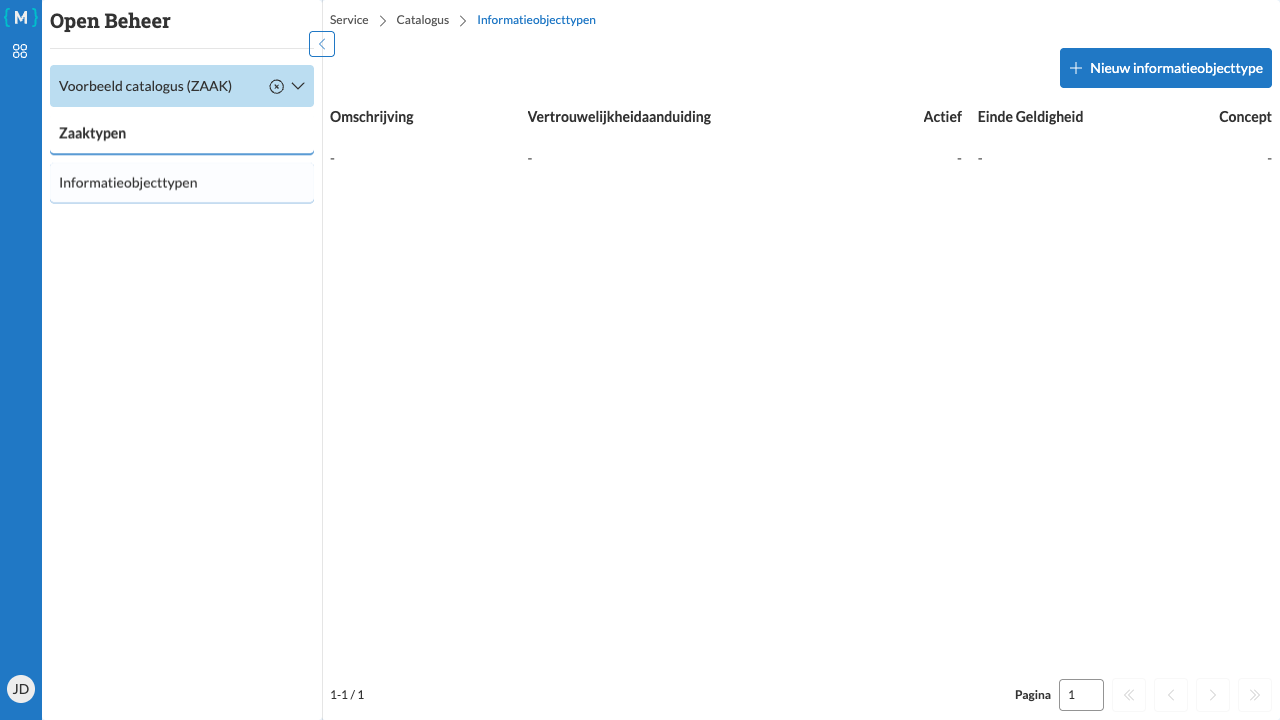Go to the Catalogus breadcrumb
The image size is (1280, 720).
click(x=423, y=20)
